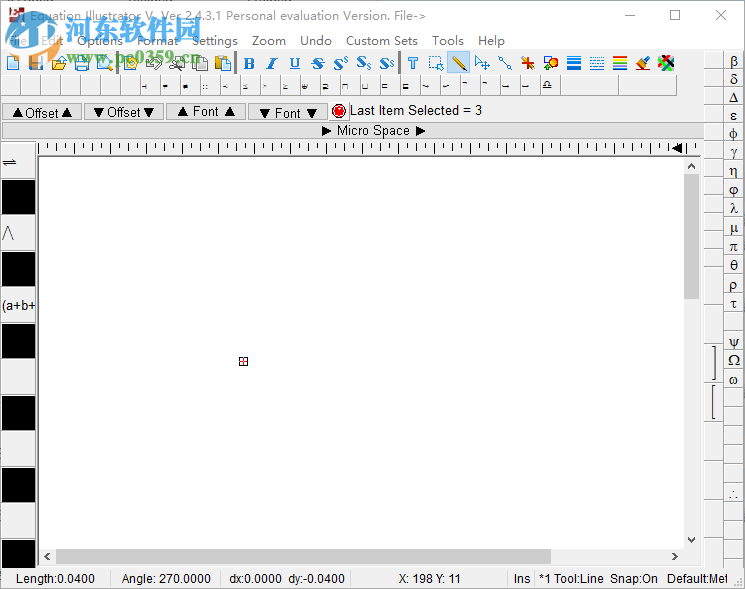Select the pointer move tool
The height and width of the screenshot is (589, 745).
[x=482, y=63]
